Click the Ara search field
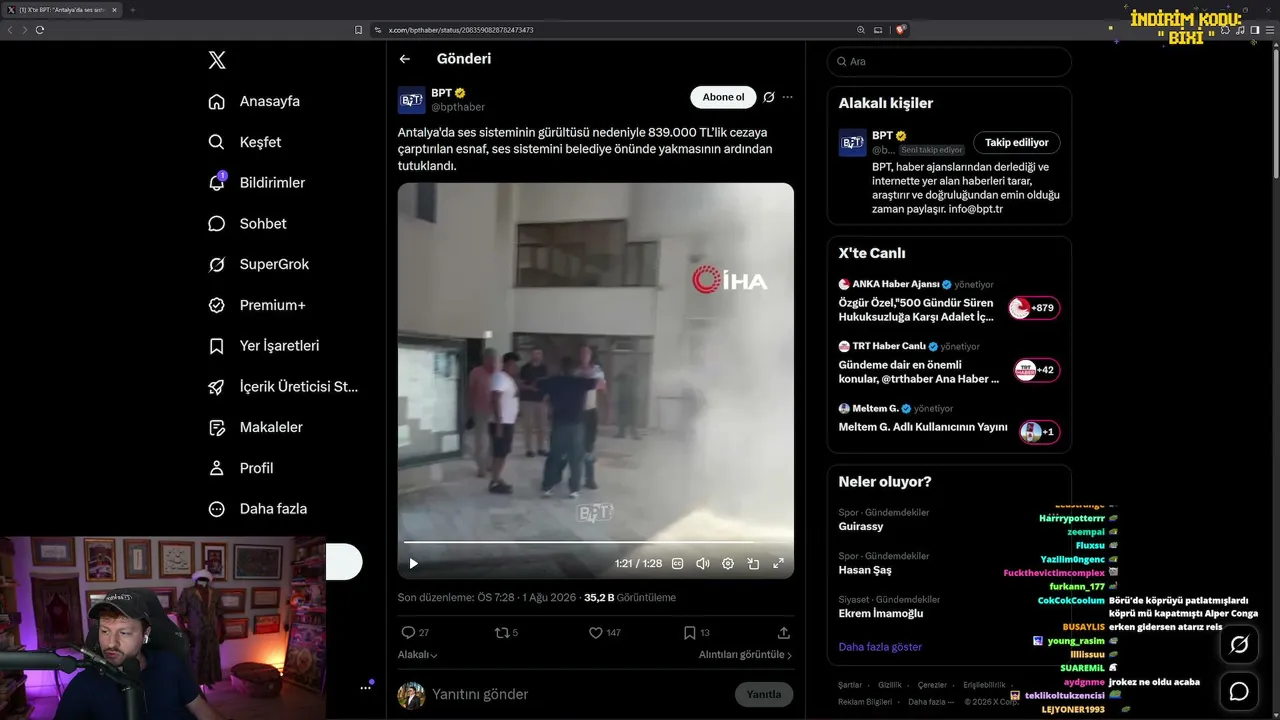 pos(949,62)
